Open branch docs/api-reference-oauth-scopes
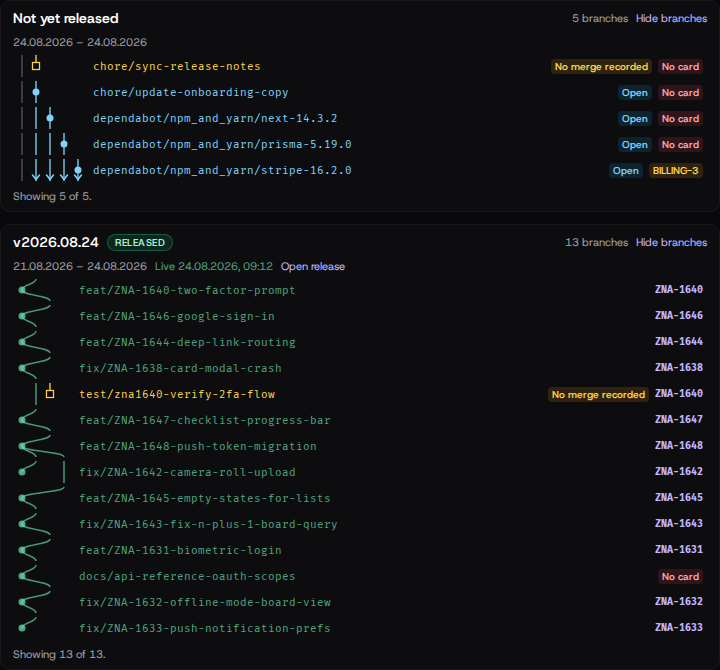 coord(187,576)
